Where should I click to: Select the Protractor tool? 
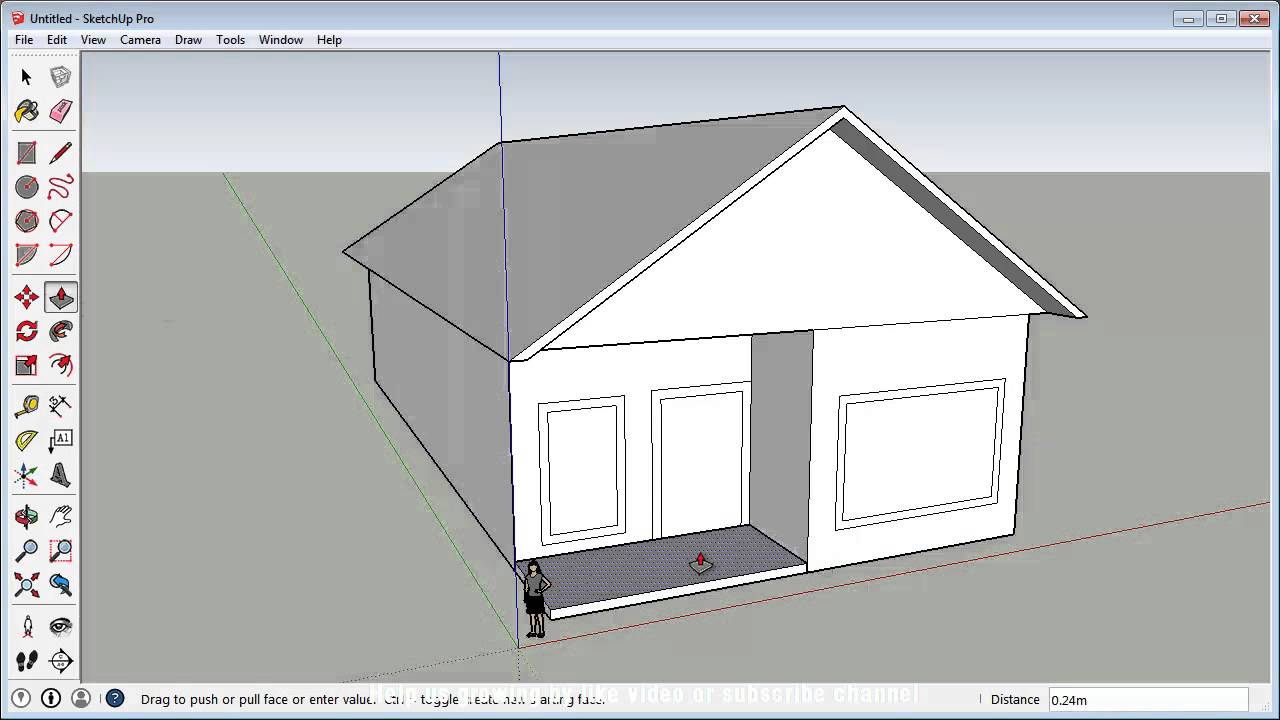click(27, 440)
